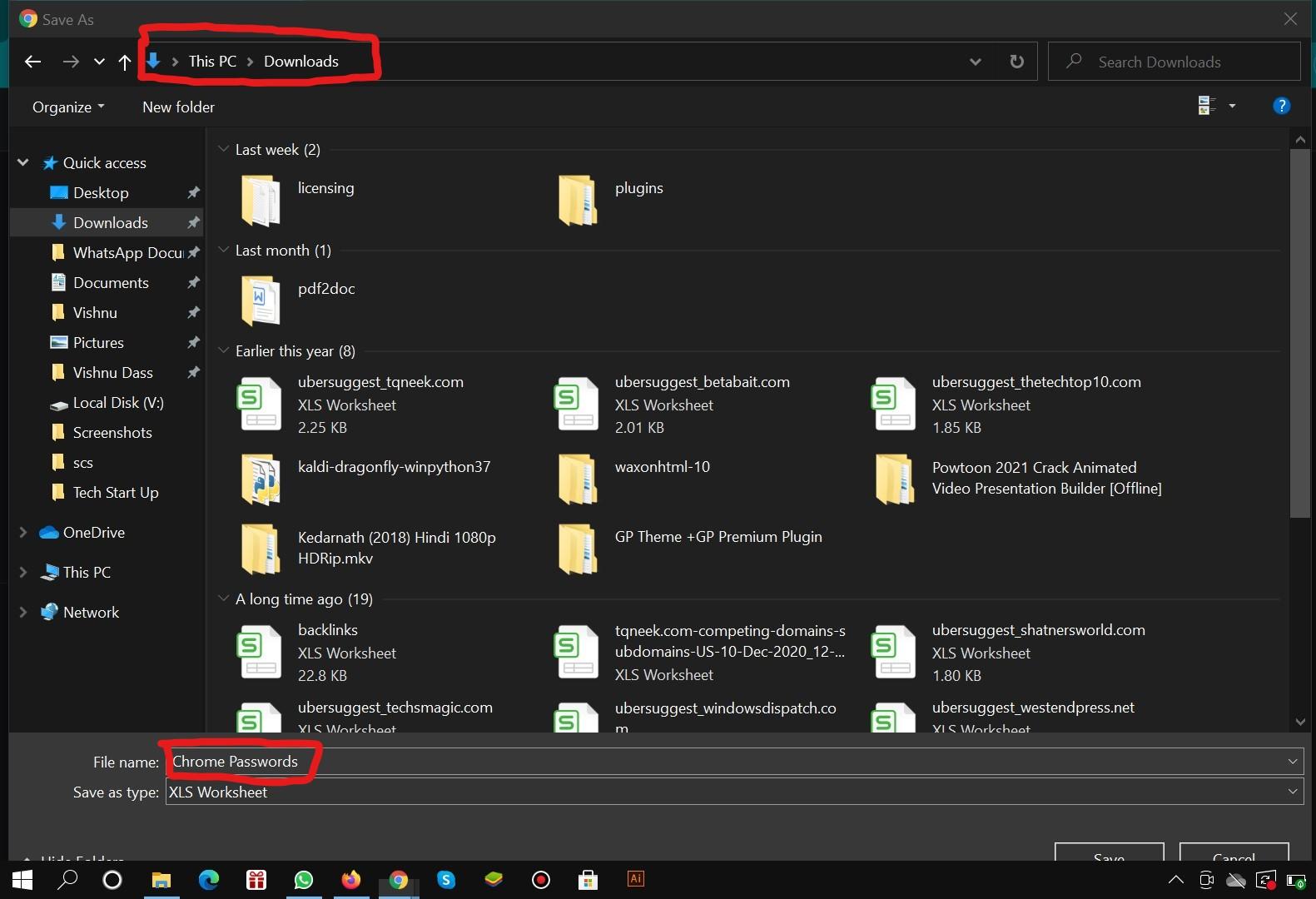Open Adobe Illustrator from the taskbar
Image resolution: width=1316 pixels, height=899 pixels.
(635, 879)
